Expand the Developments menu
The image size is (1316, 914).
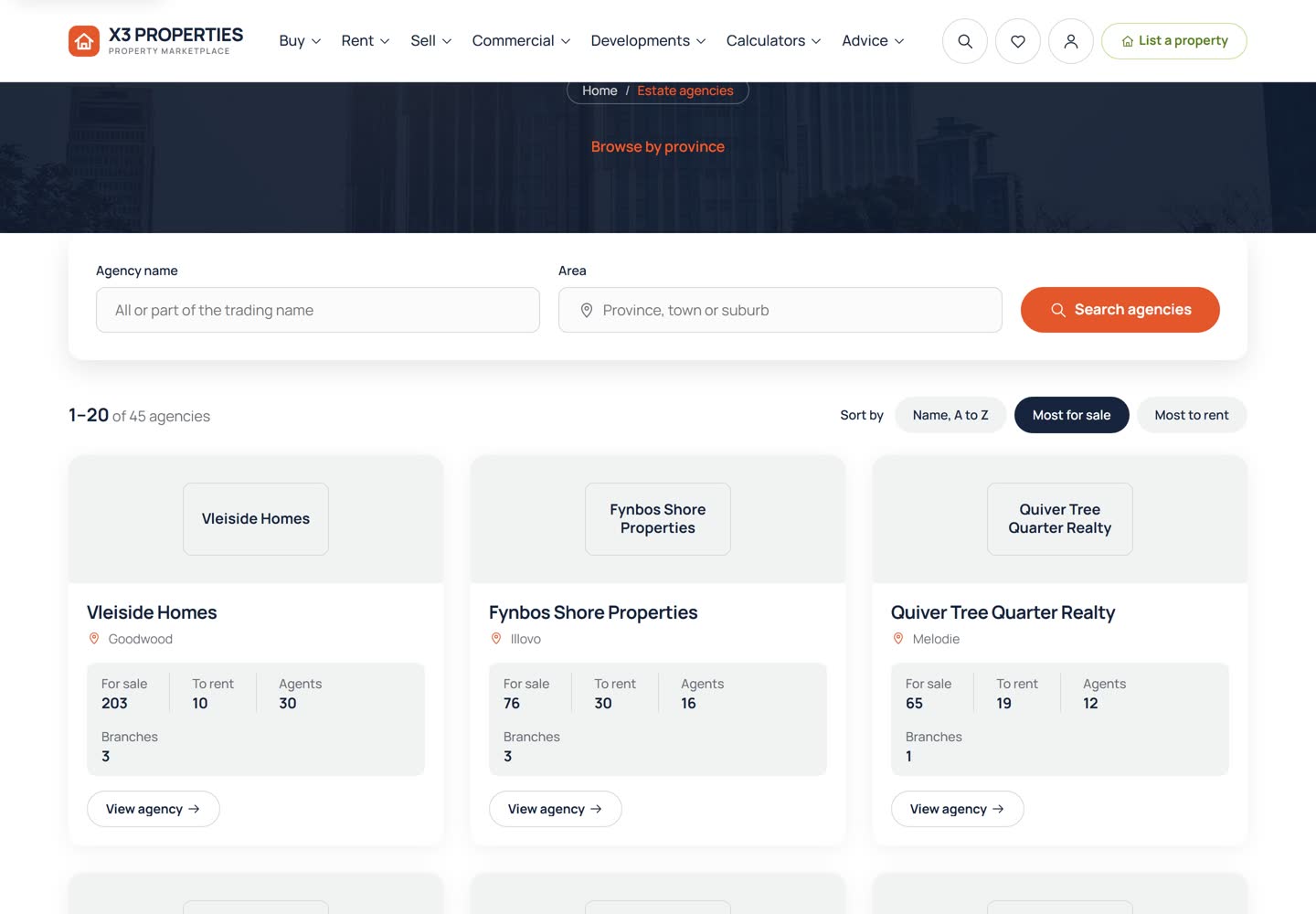648,40
